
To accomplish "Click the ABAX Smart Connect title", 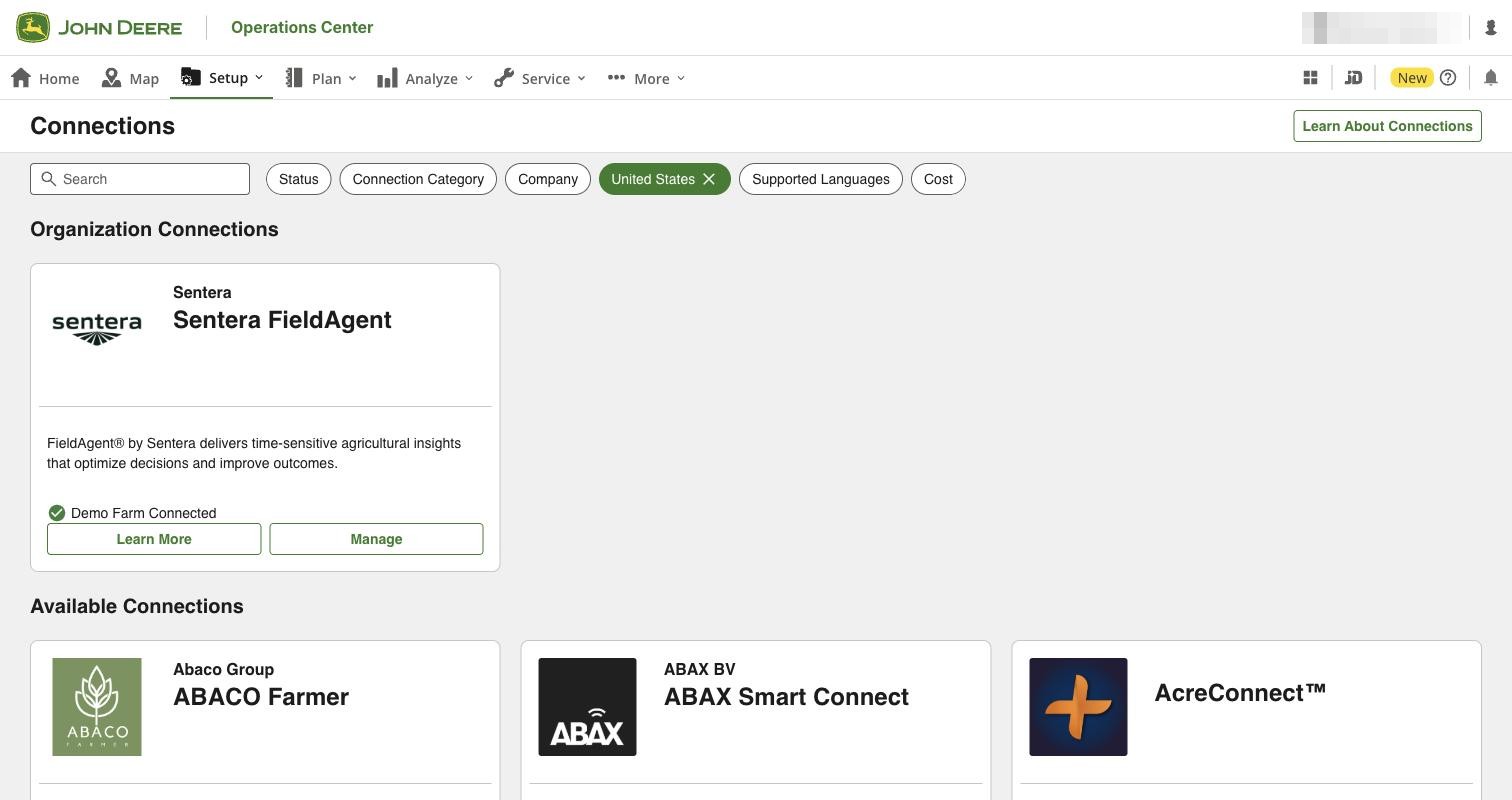I will point(786,697).
